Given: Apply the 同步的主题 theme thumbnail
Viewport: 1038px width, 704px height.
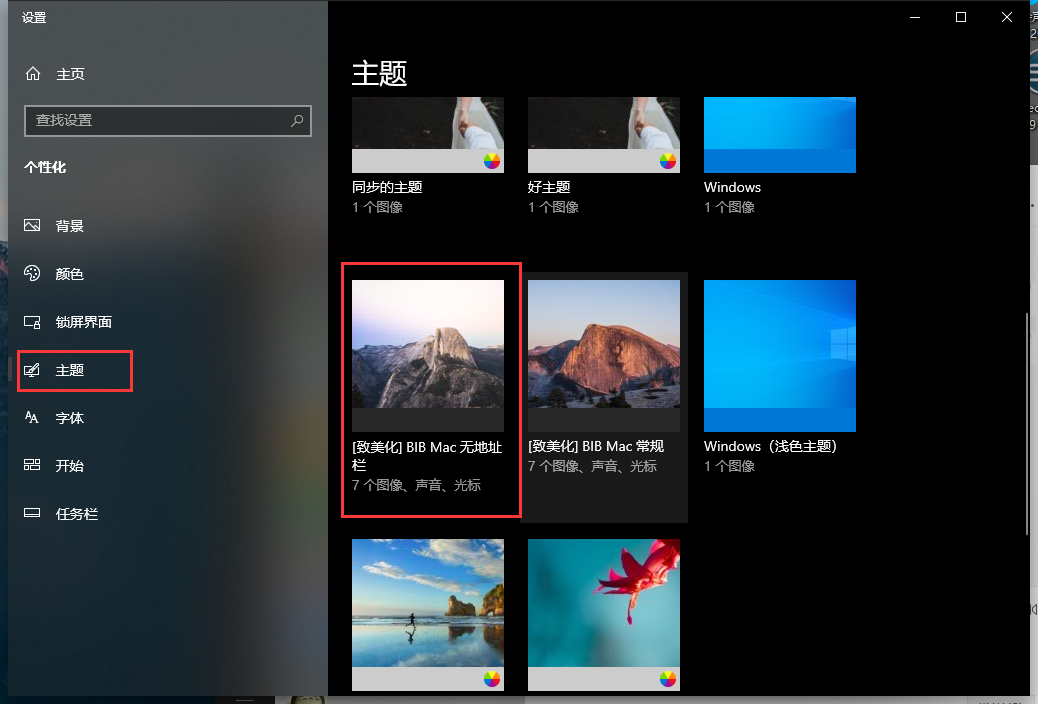Looking at the screenshot, I should coord(428,135).
